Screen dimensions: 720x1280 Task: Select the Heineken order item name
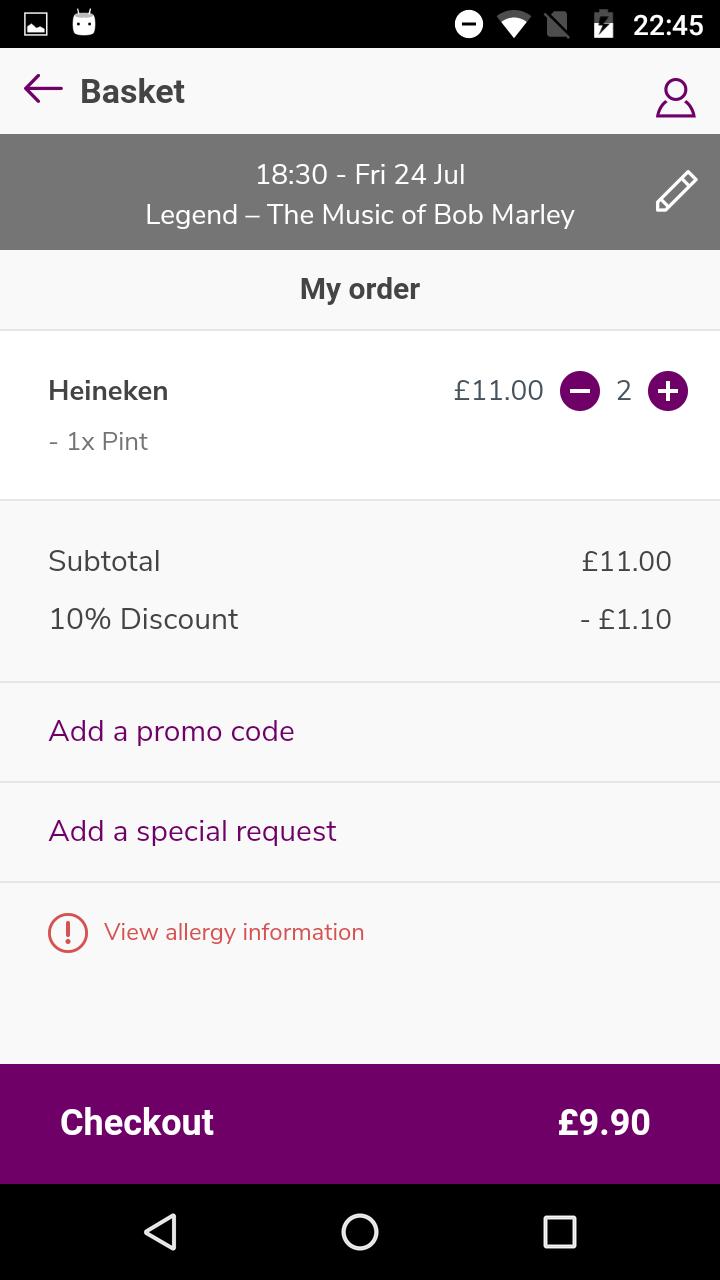108,390
